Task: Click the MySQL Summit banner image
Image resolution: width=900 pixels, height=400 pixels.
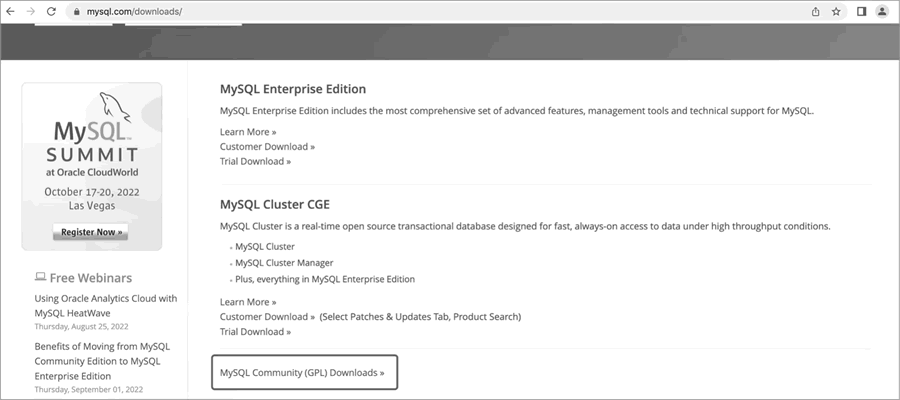Action: (x=92, y=166)
